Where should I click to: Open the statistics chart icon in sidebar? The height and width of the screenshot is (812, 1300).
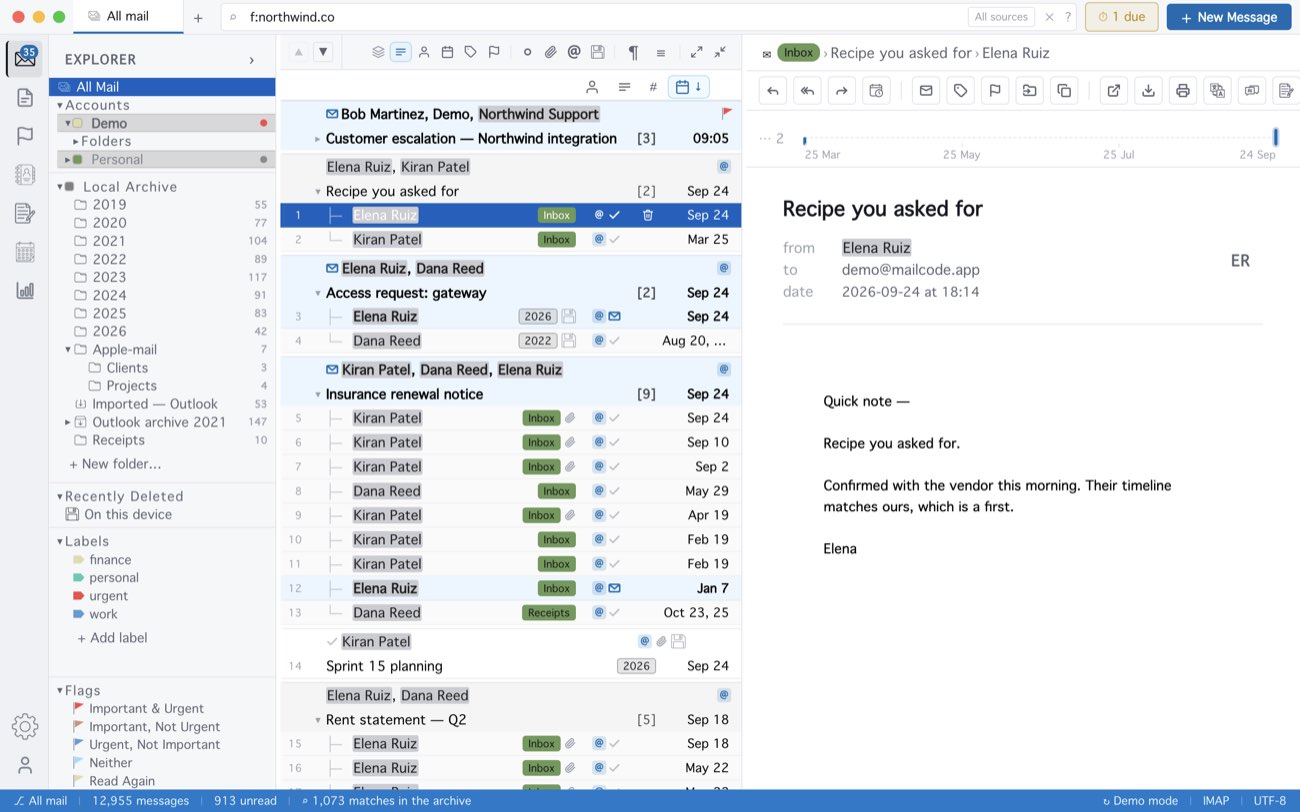coord(25,291)
